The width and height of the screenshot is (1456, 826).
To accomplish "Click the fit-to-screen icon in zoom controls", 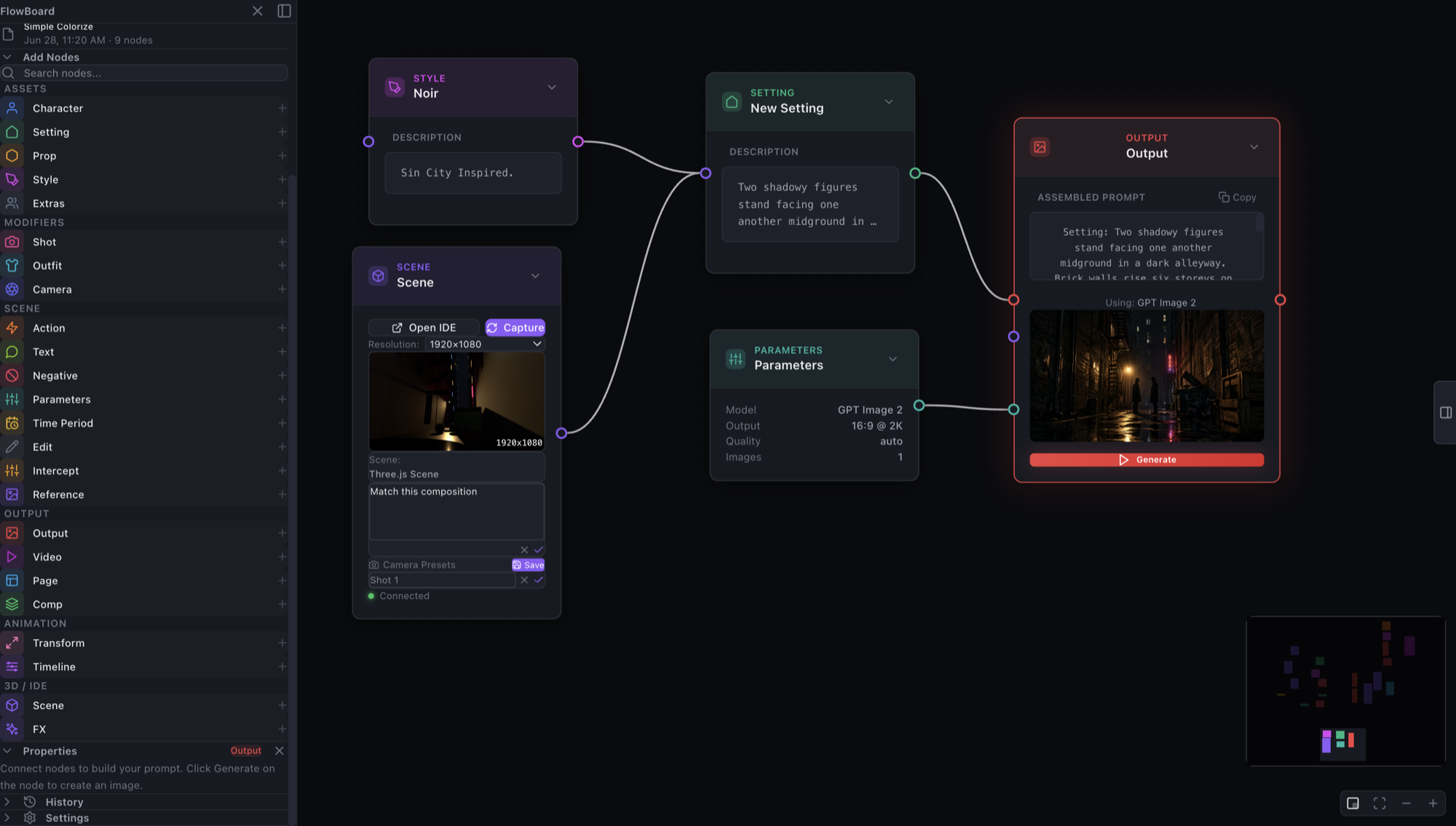I will [x=1380, y=803].
